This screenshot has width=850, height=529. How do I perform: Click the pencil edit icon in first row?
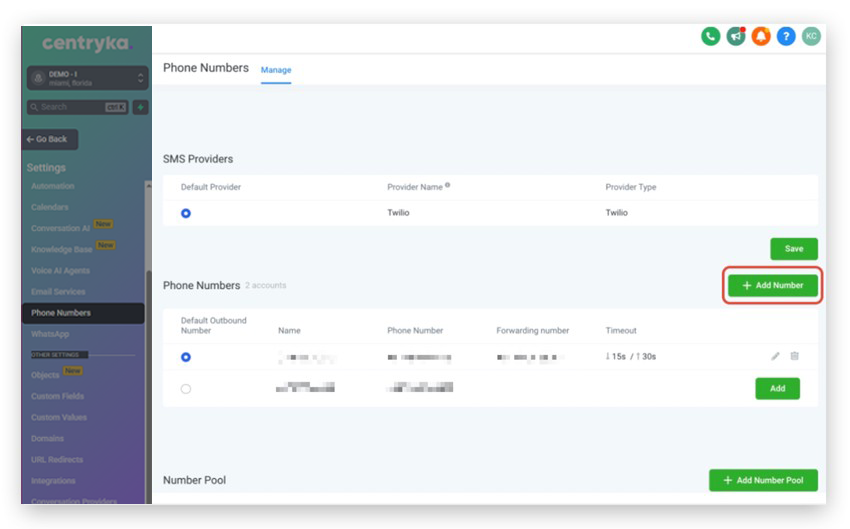tap(775, 356)
